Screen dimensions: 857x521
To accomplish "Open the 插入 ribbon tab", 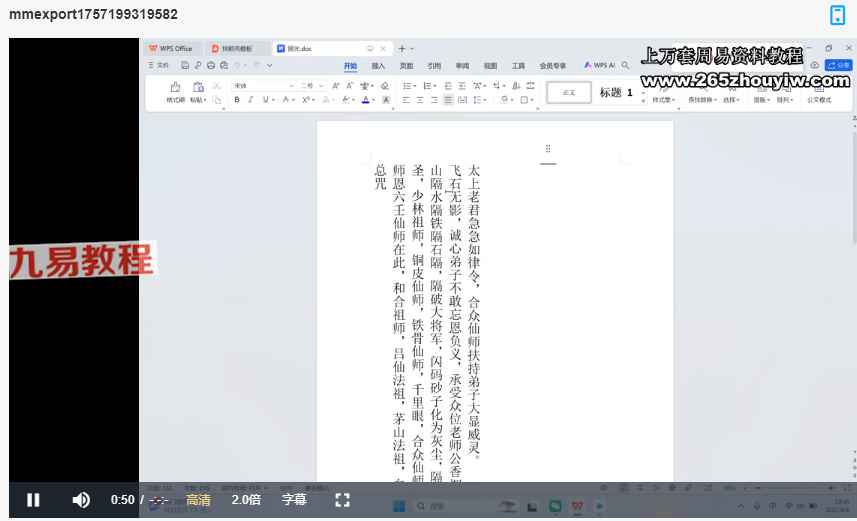I will point(378,65).
